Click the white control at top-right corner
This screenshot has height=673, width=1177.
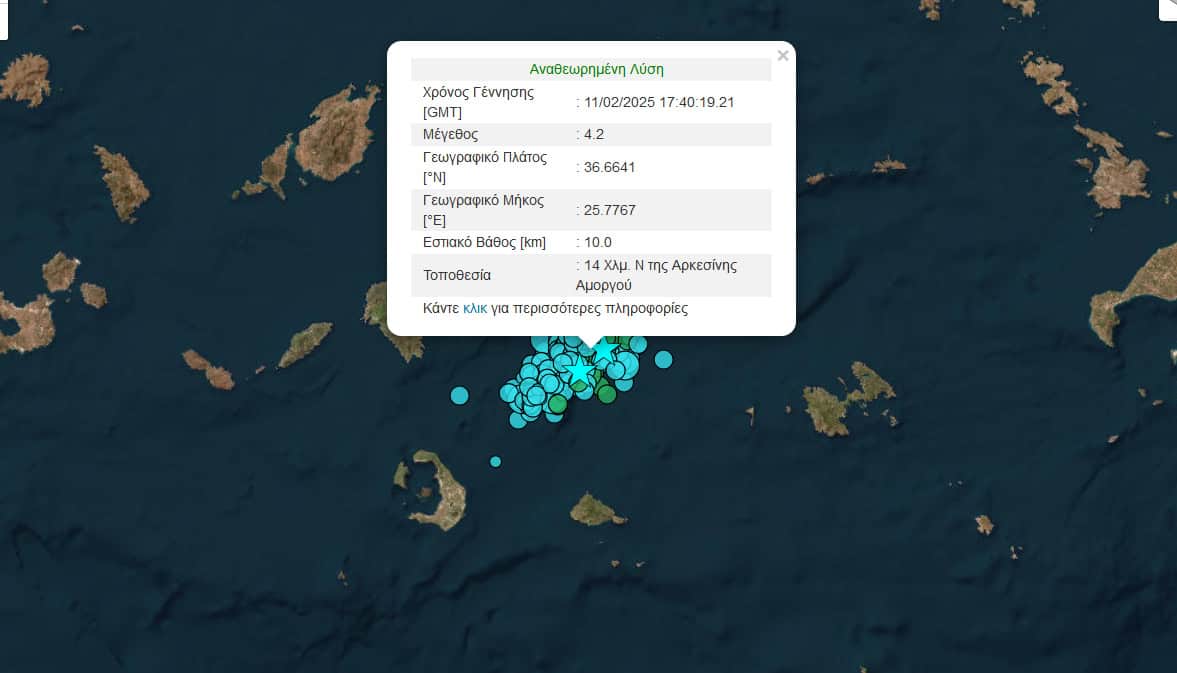pyautogui.click(x=1168, y=9)
